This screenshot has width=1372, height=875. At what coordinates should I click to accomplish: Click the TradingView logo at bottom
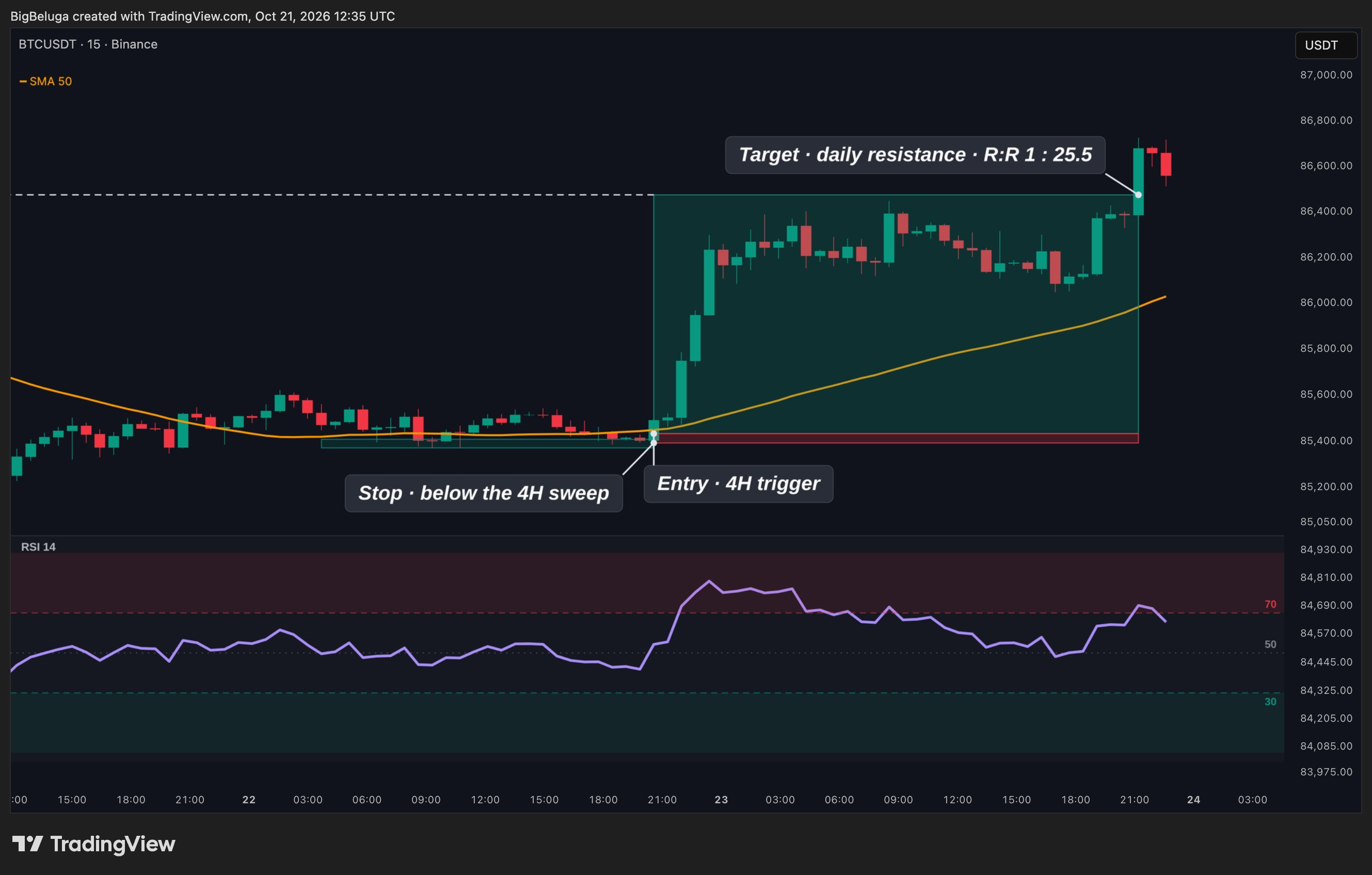[x=94, y=844]
